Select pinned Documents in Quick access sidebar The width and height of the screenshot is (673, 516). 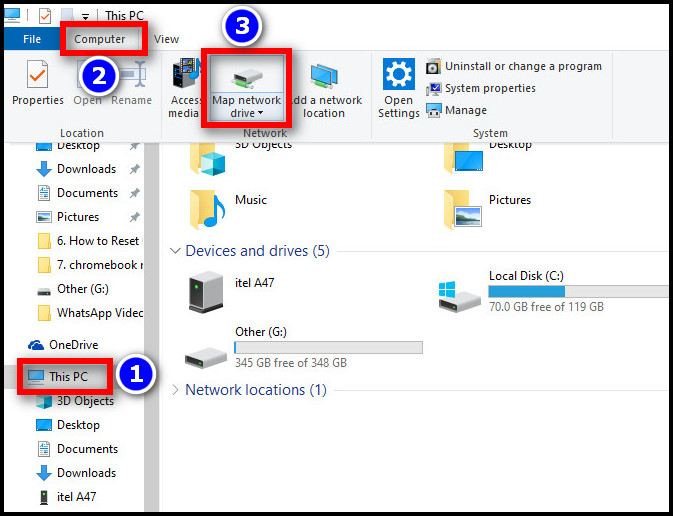[x=78, y=193]
